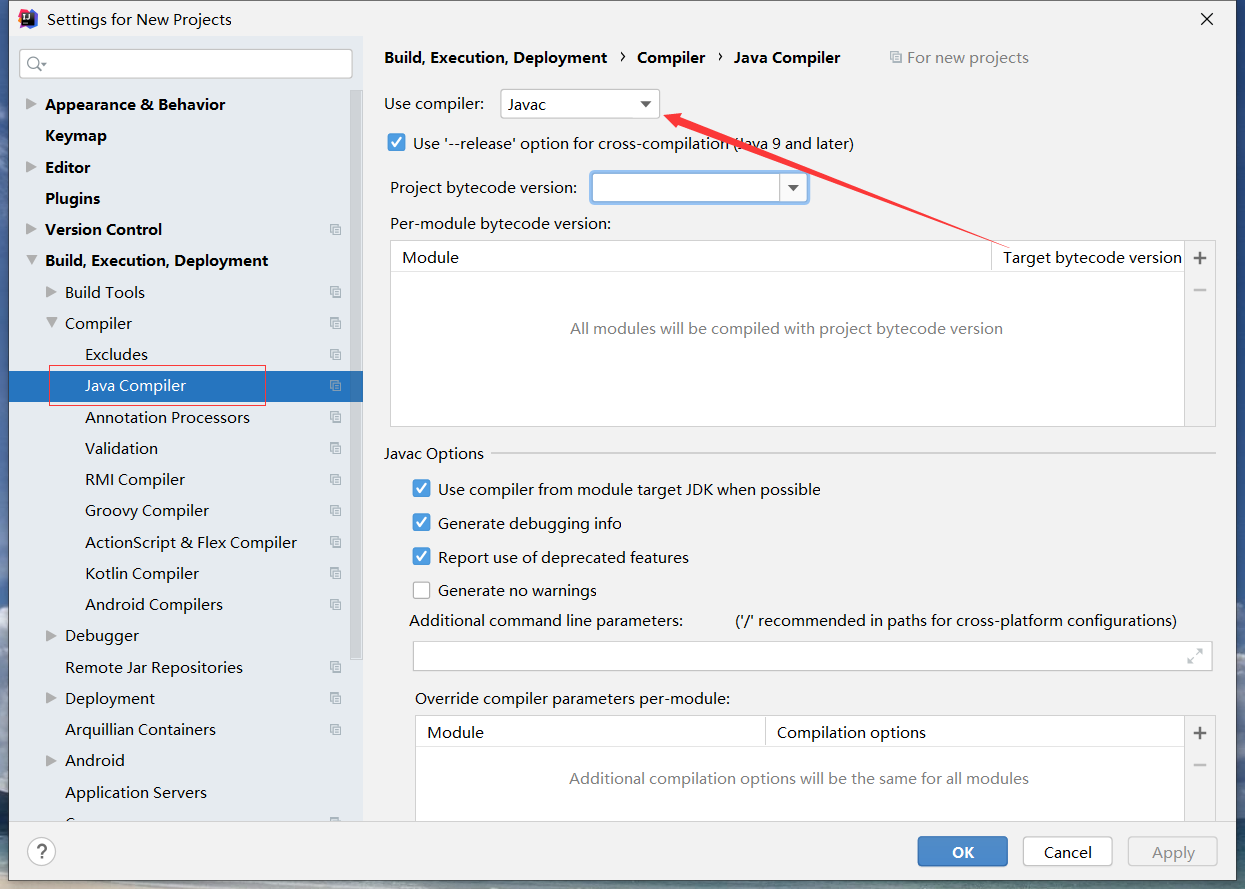Select the Compiler node label in the tree
The height and width of the screenshot is (889, 1245).
tap(99, 323)
